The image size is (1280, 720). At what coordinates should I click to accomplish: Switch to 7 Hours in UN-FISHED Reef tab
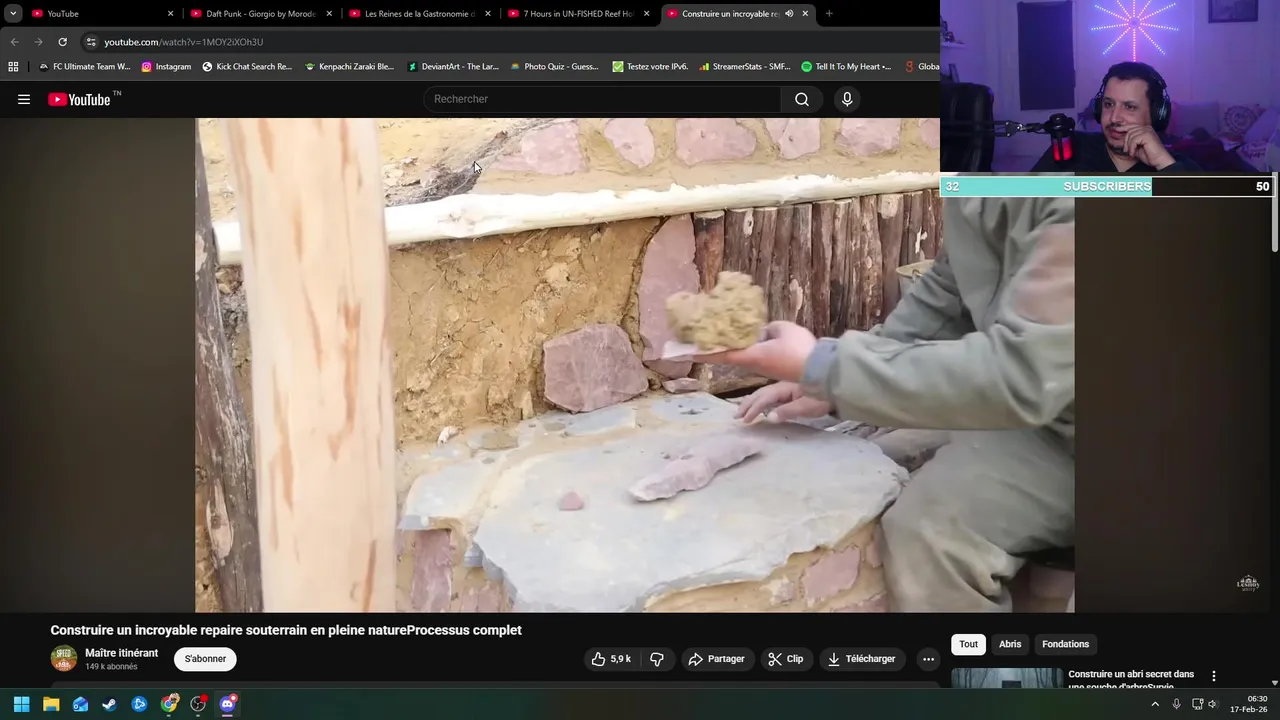577,14
